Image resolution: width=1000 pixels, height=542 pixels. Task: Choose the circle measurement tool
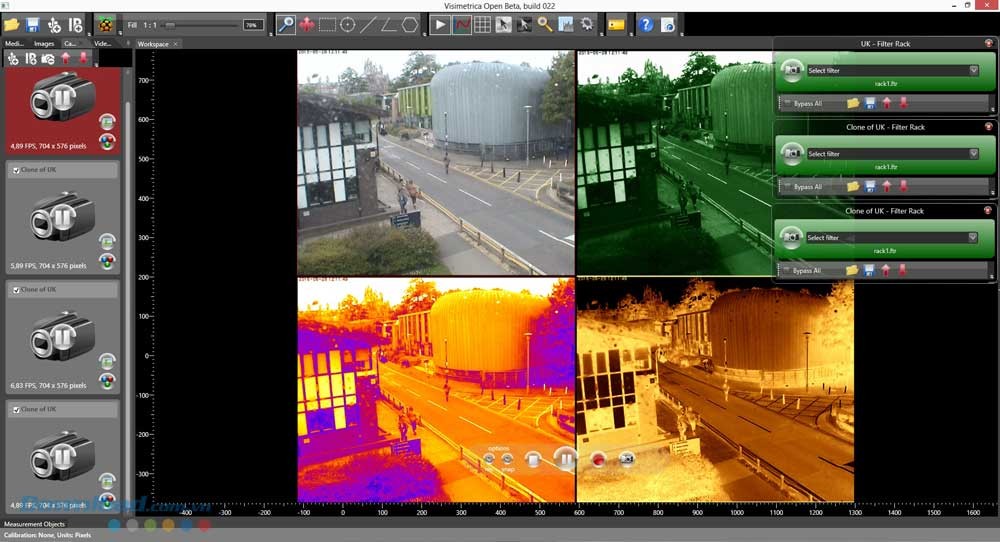(348, 24)
